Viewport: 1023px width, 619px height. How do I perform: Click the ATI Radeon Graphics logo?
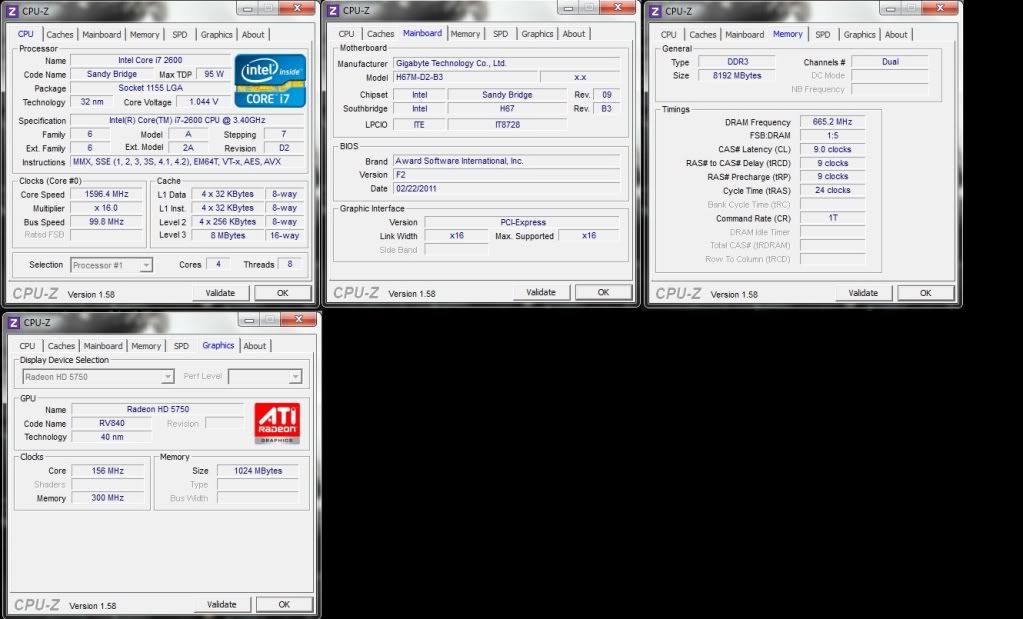click(277, 423)
